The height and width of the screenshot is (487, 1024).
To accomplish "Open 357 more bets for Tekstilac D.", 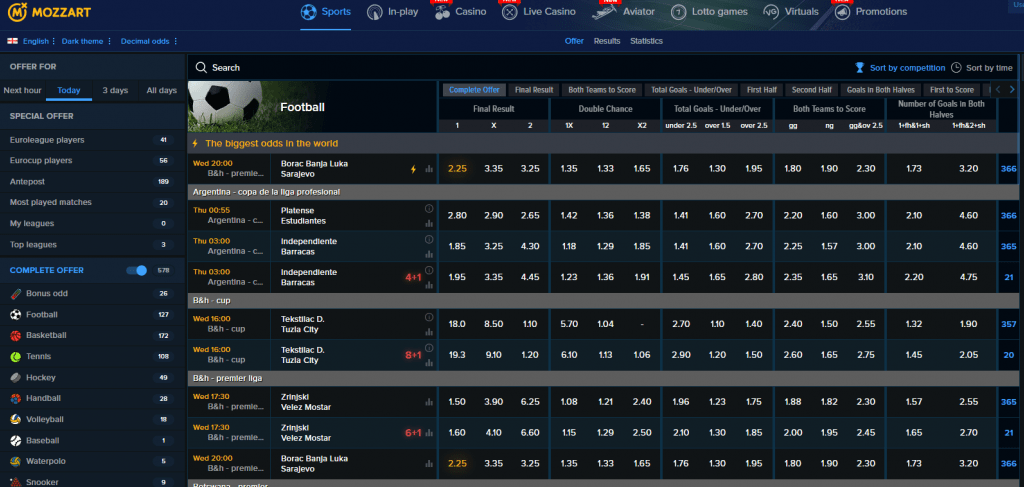I will click(1008, 324).
